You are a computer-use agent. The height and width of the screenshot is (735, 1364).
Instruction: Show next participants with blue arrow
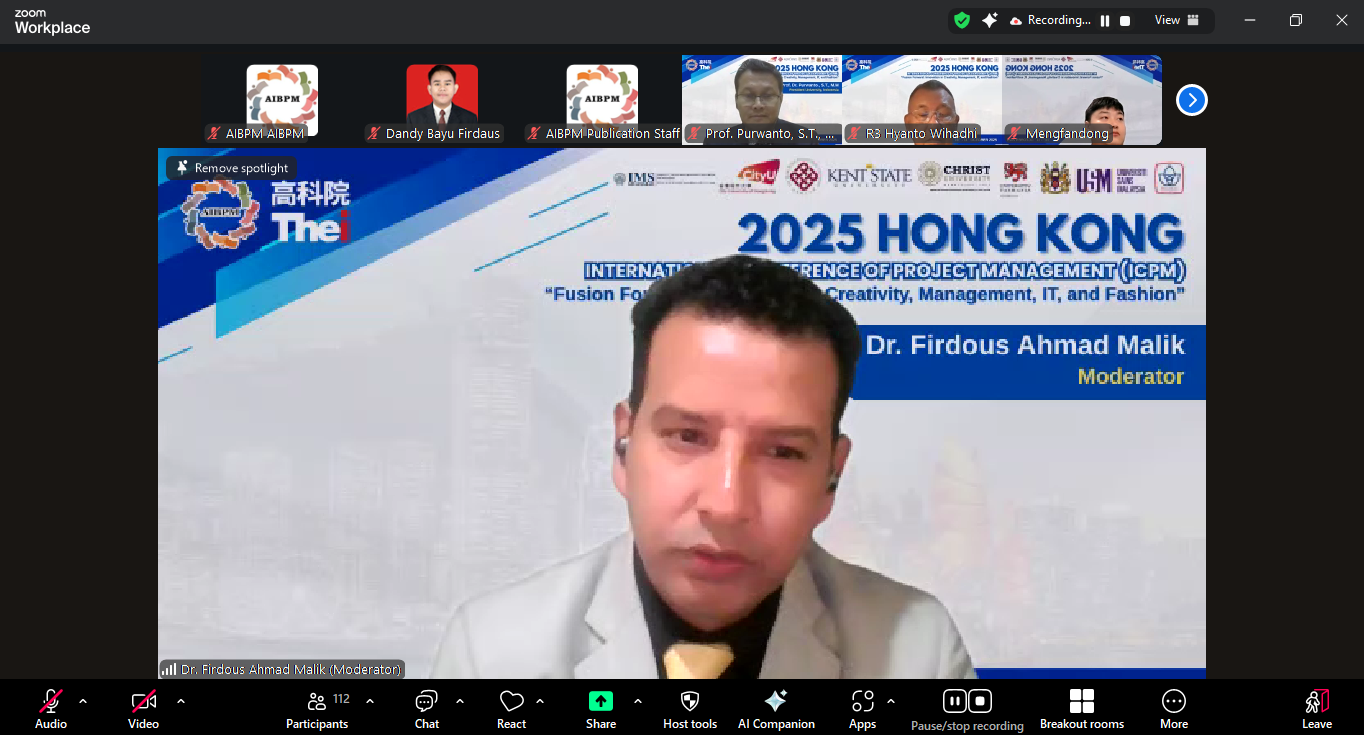click(x=1191, y=100)
